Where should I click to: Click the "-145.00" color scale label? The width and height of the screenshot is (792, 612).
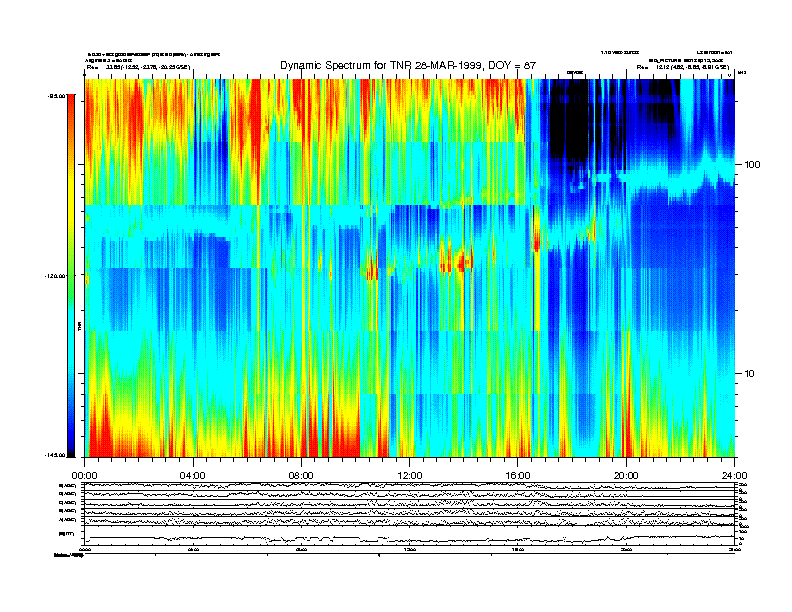[55, 455]
